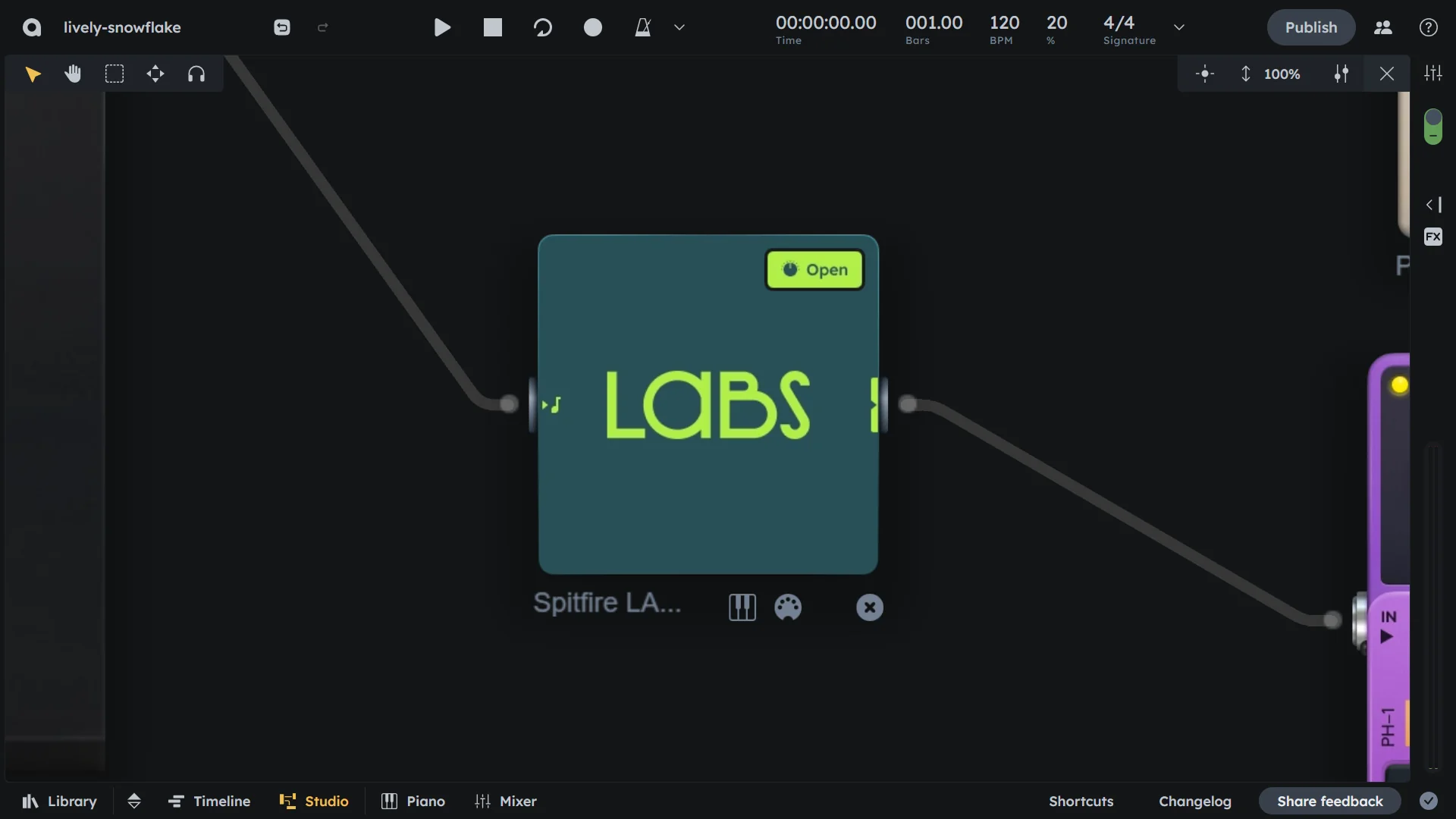Screen dimensions: 1456x819
Task: Open the piano roll for the LABS device
Action: 742,607
